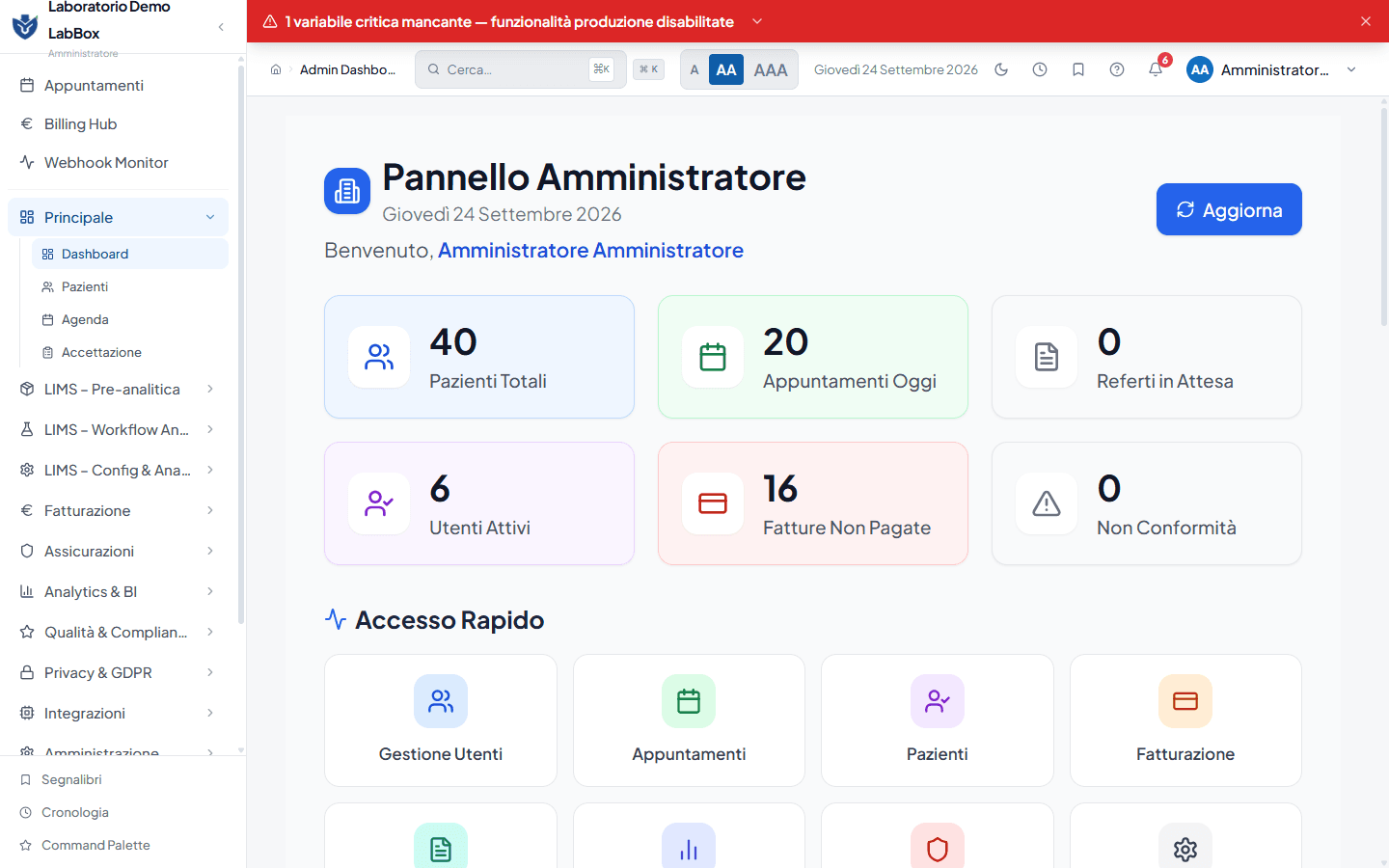Click the gear settings quick access icon
This screenshot has width=1389, height=868.
pos(1185,847)
